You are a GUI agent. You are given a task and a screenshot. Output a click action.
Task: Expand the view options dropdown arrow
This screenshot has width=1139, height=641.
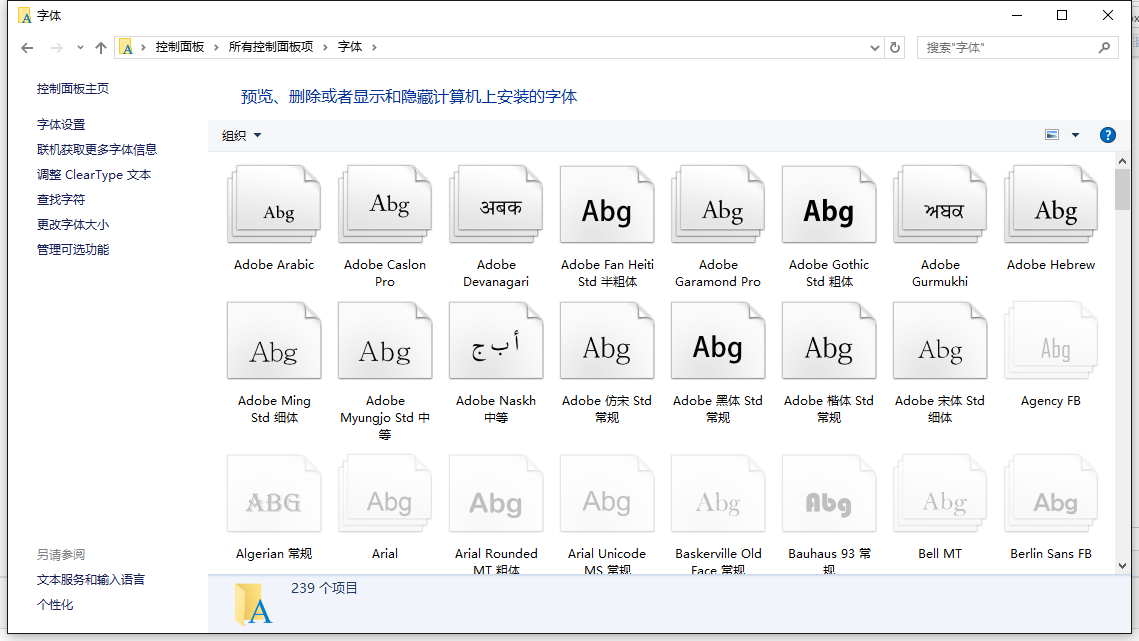[x=1075, y=135]
